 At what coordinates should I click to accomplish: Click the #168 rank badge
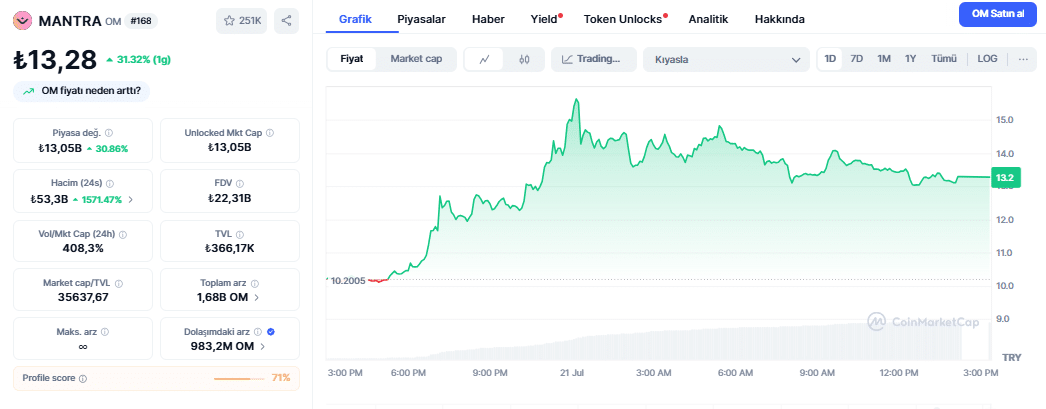click(141, 21)
